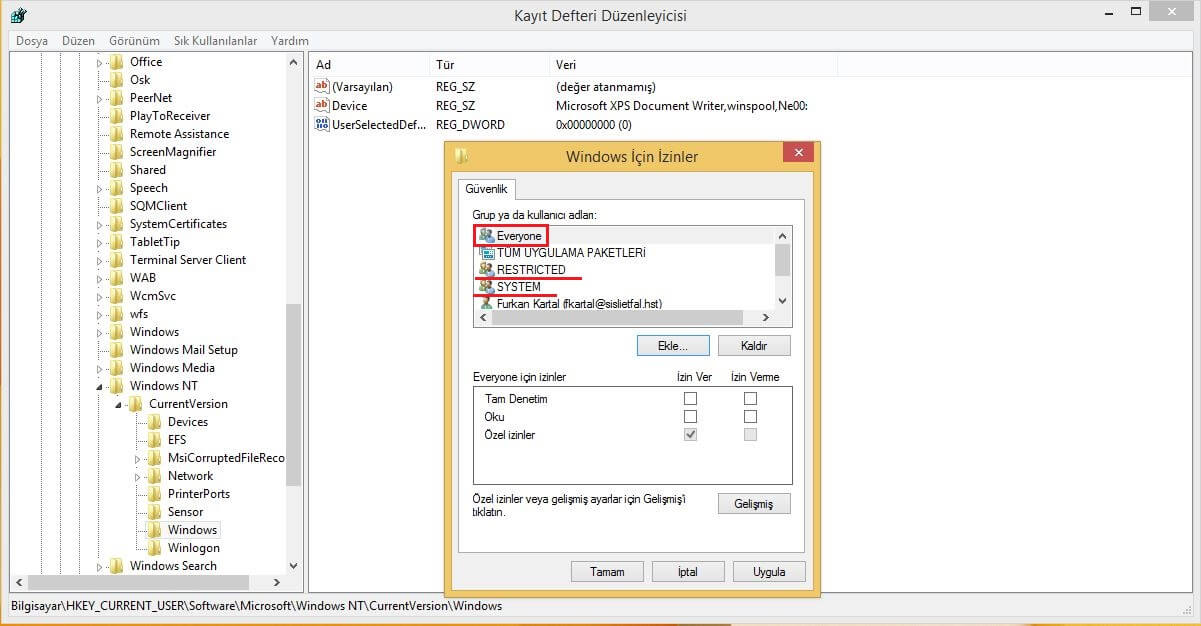Click the TabletTip folder icon
1201x626 pixels.
tap(117, 242)
